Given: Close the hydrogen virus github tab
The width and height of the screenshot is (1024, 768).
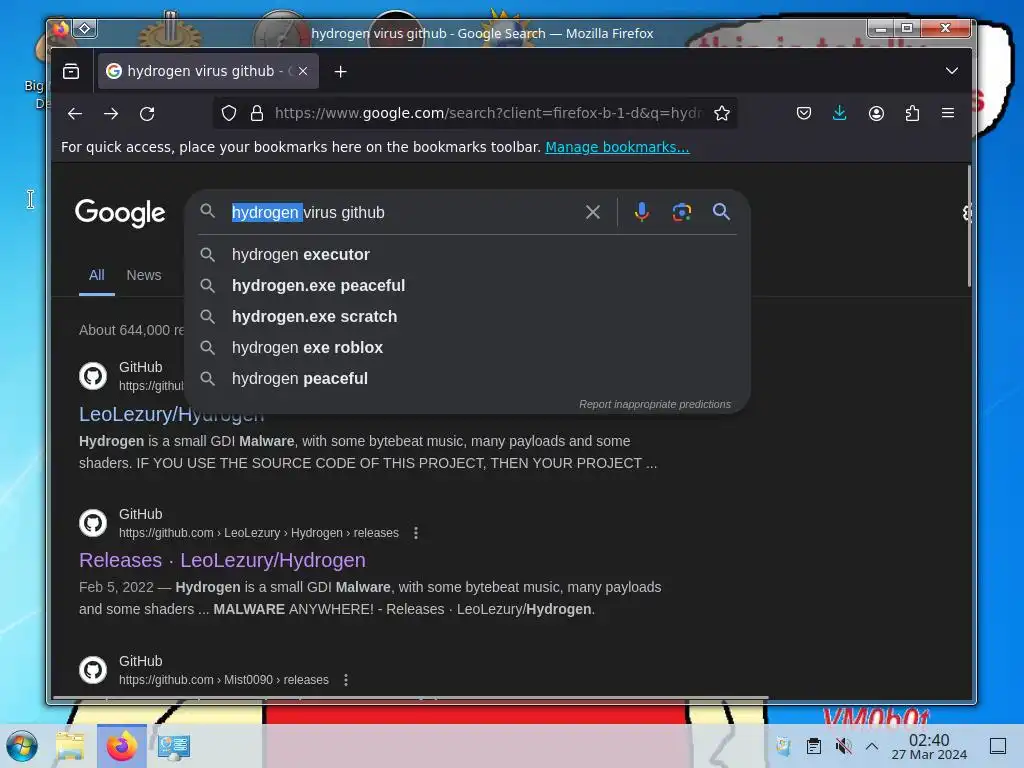Looking at the screenshot, I should coord(303,71).
